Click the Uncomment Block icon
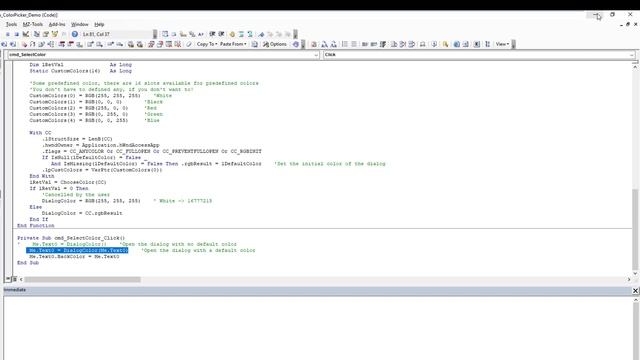This screenshot has width=640, height=360. (250, 34)
